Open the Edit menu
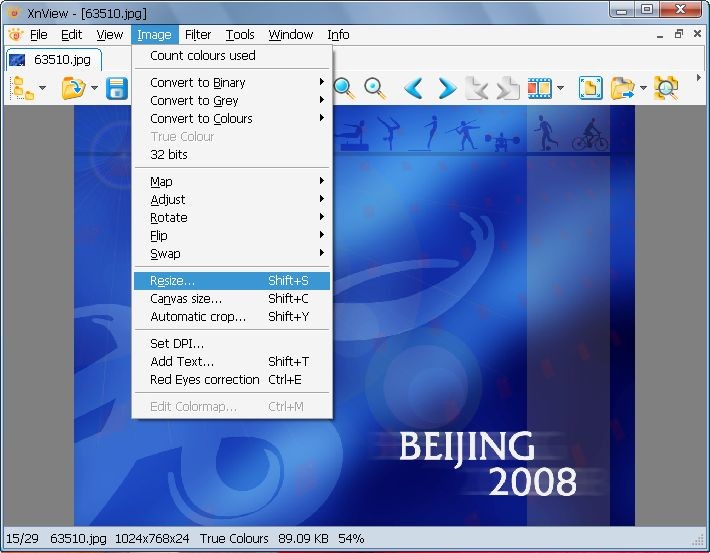 point(72,34)
